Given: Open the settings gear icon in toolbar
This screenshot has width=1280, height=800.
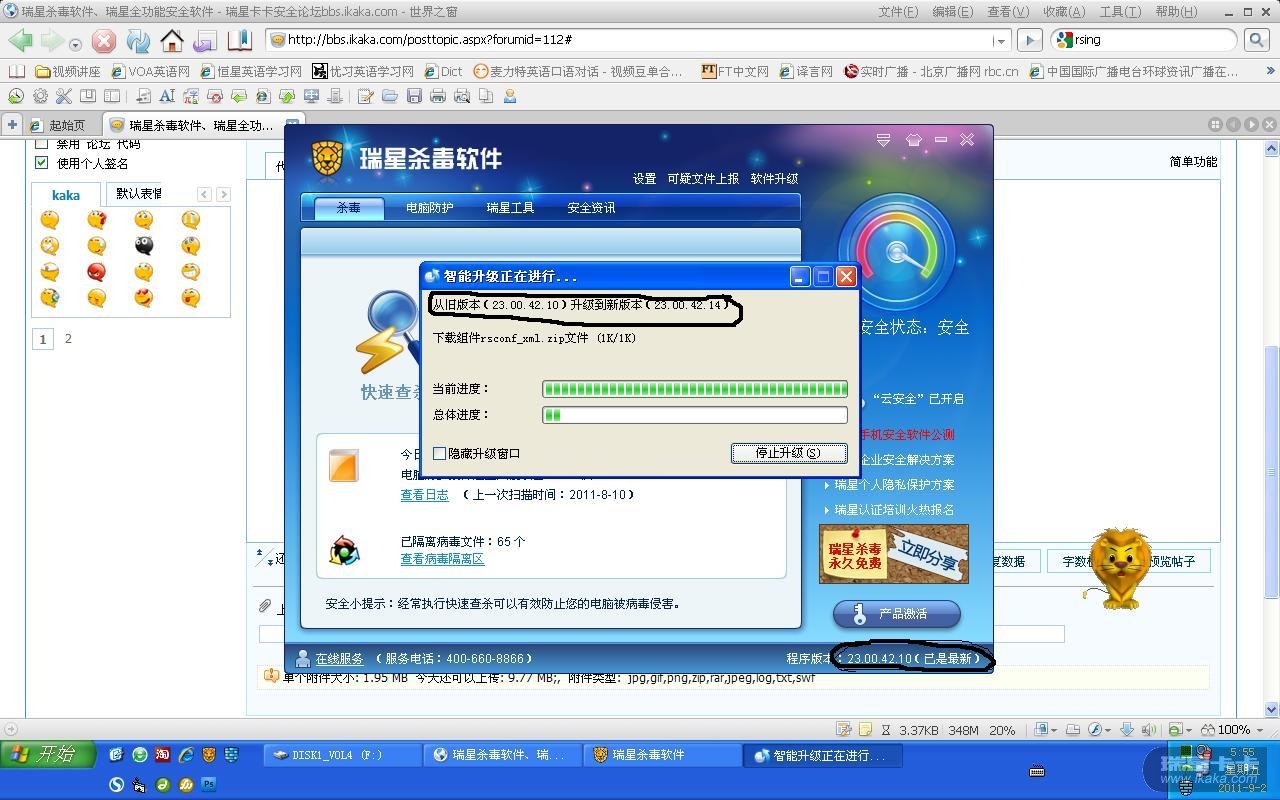Looking at the screenshot, I should [40, 96].
